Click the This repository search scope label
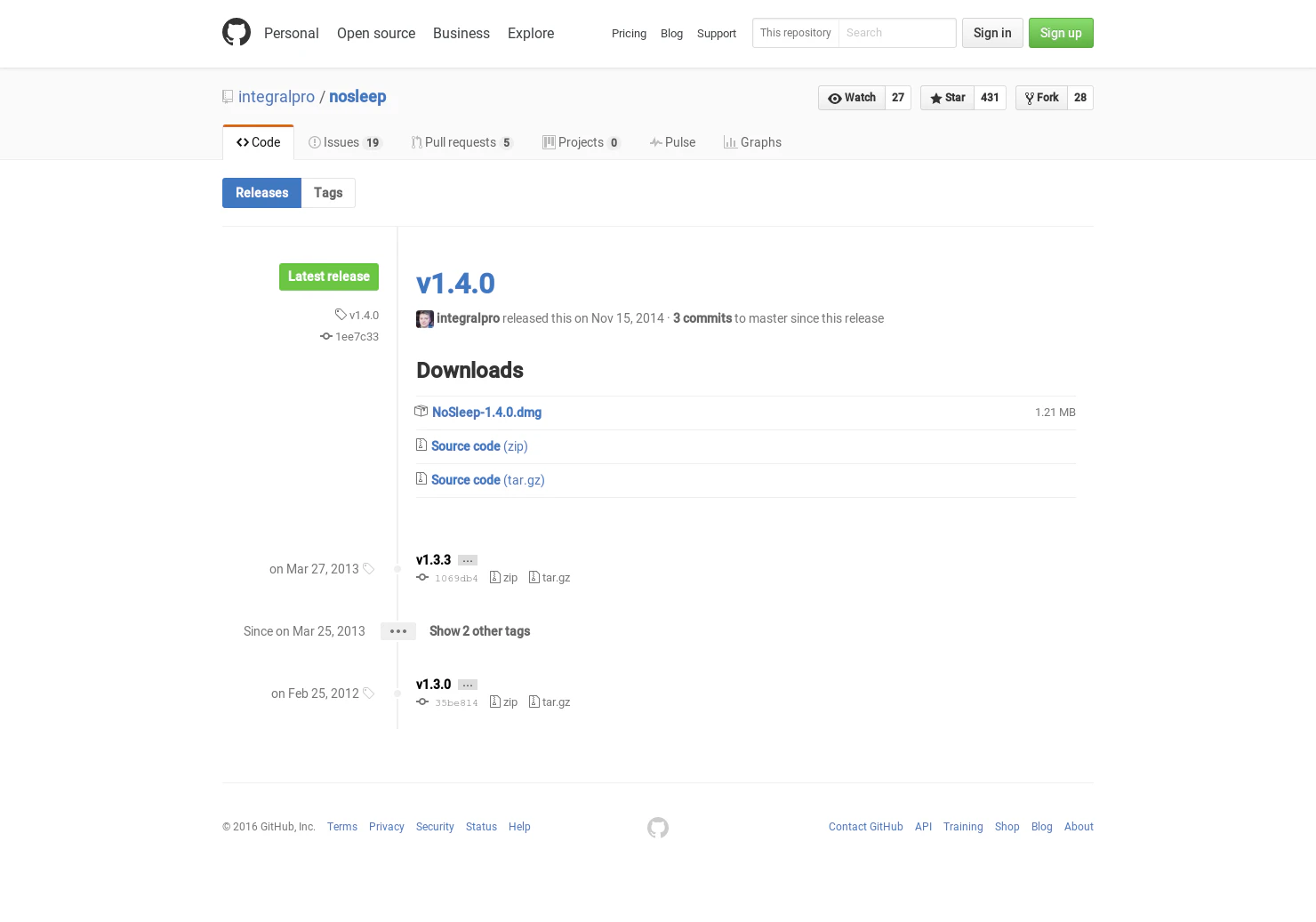 pos(796,33)
